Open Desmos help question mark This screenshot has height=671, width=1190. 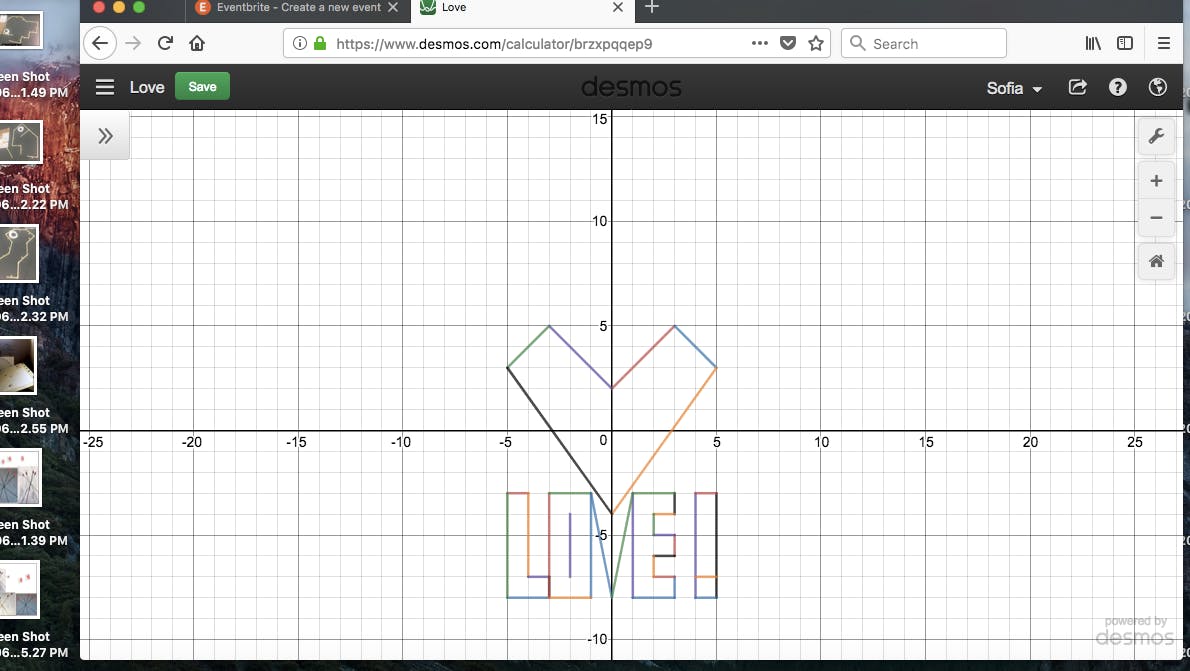pyautogui.click(x=1117, y=87)
